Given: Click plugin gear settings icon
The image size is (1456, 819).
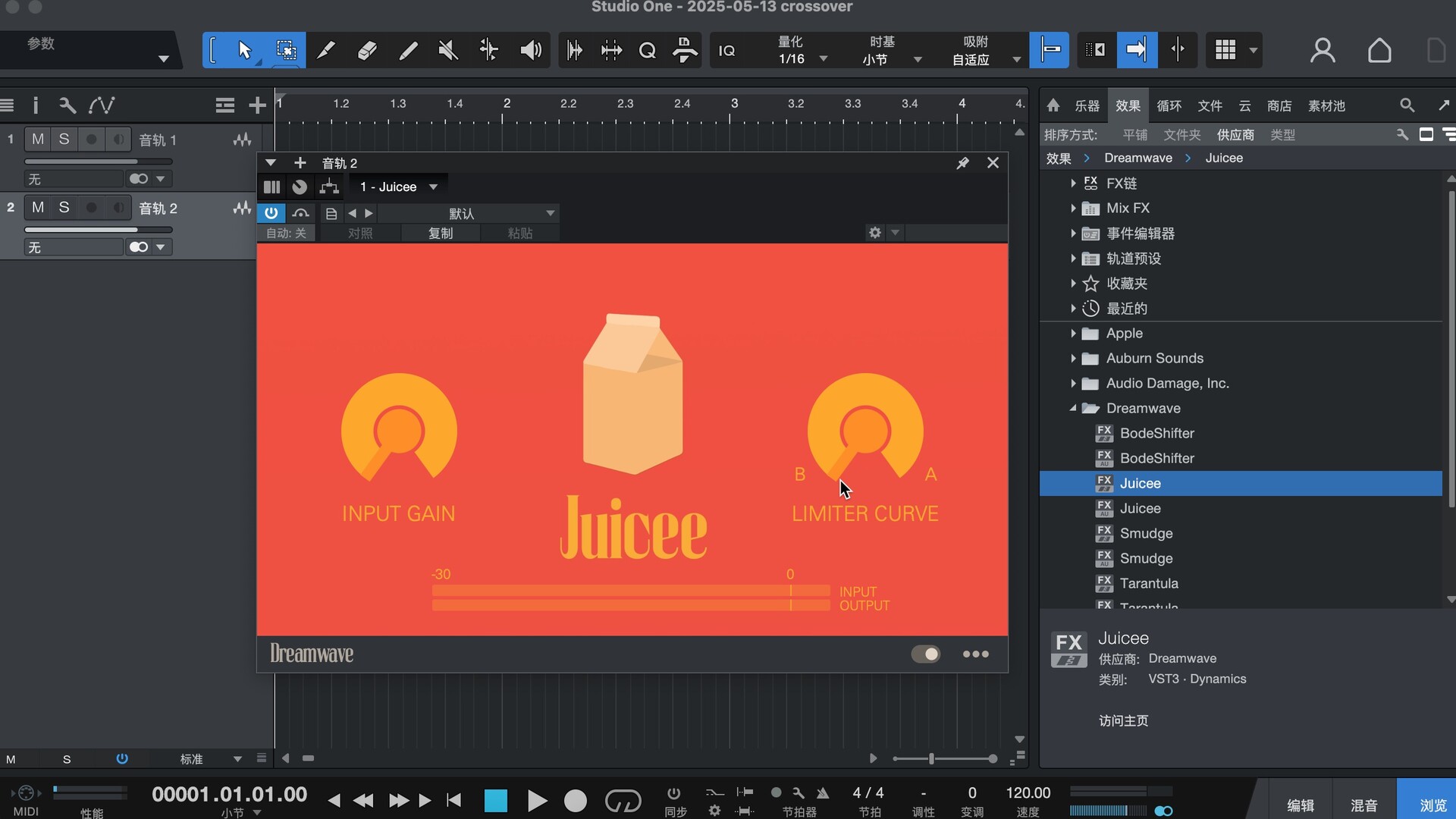Looking at the screenshot, I should (x=875, y=233).
